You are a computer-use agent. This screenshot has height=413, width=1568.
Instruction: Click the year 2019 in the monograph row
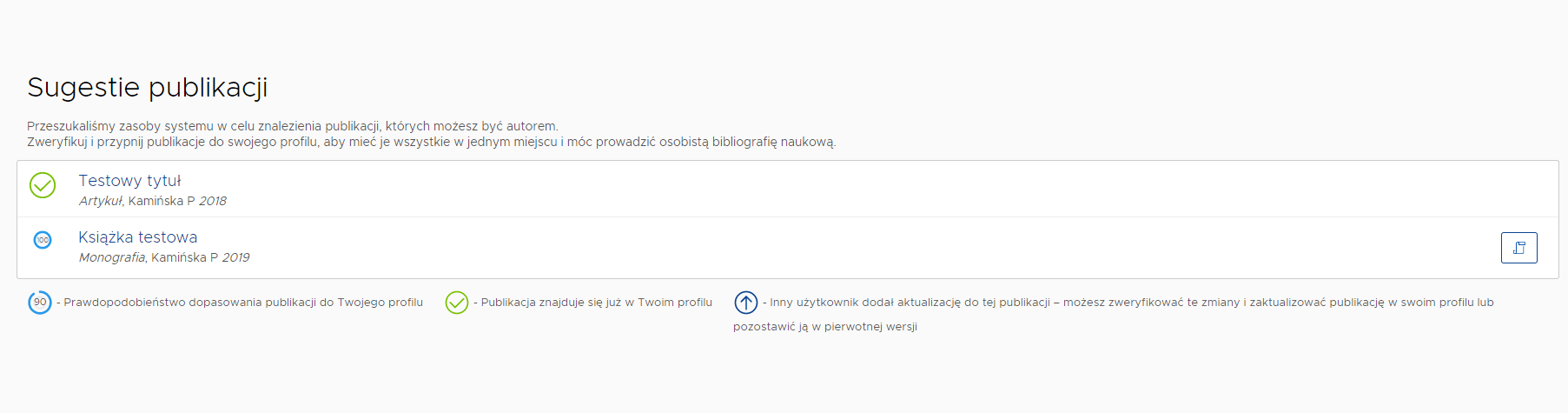pos(235,257)
